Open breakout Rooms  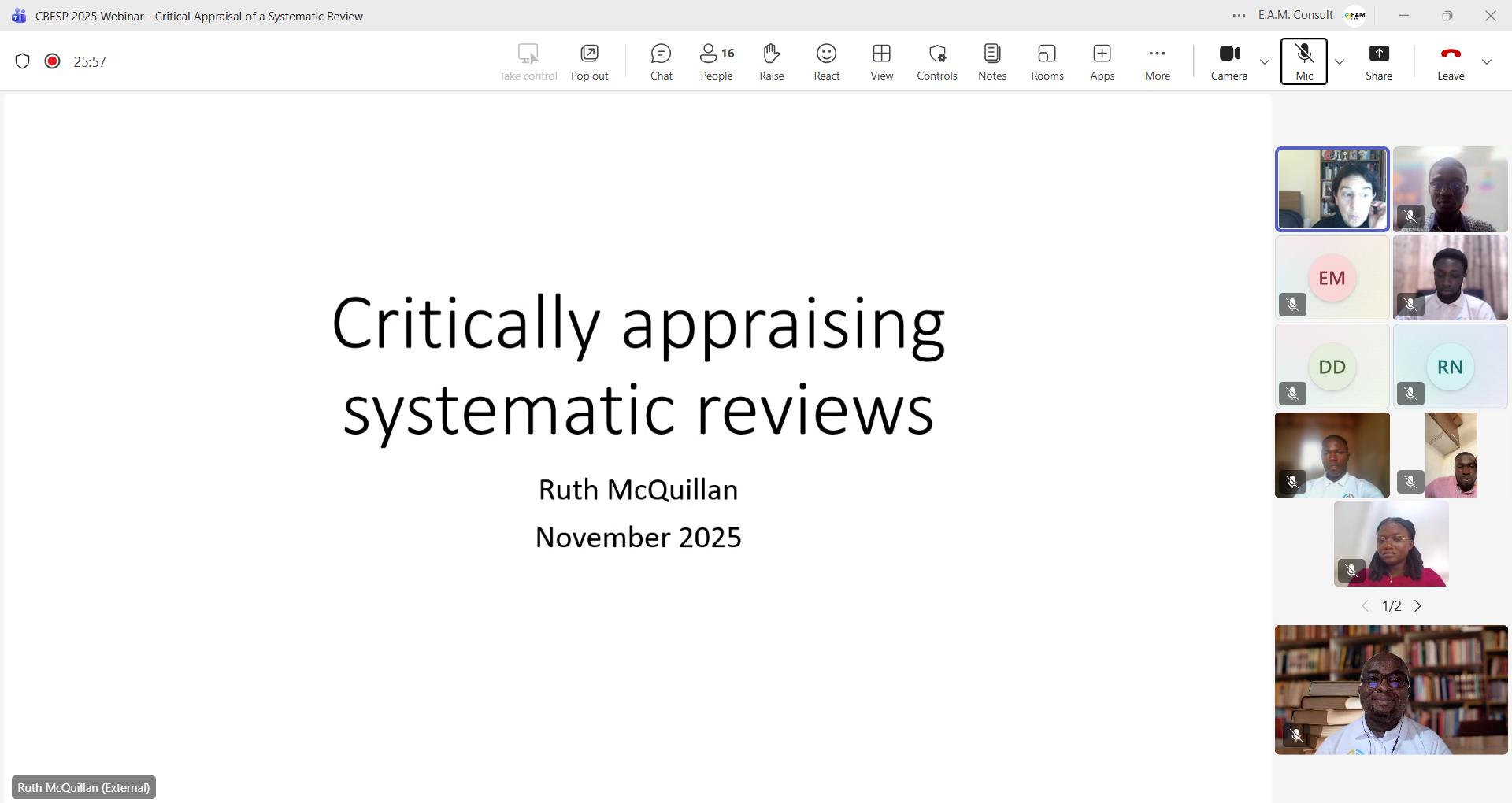[1047, 61]
